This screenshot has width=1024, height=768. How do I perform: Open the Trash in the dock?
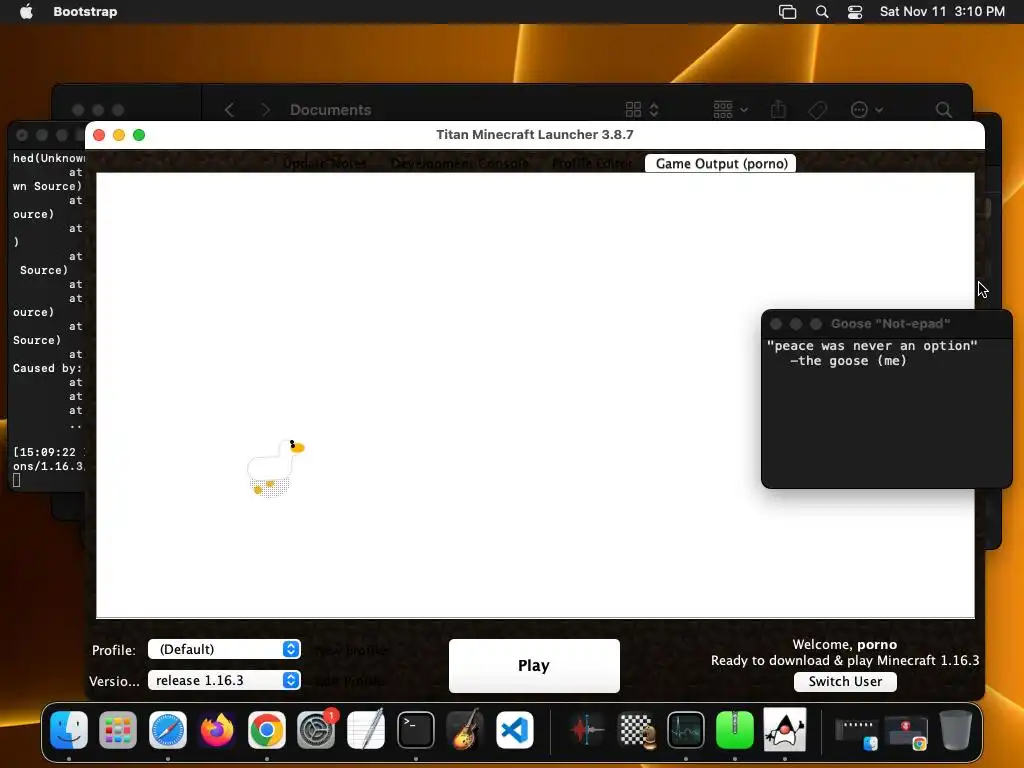955,729
